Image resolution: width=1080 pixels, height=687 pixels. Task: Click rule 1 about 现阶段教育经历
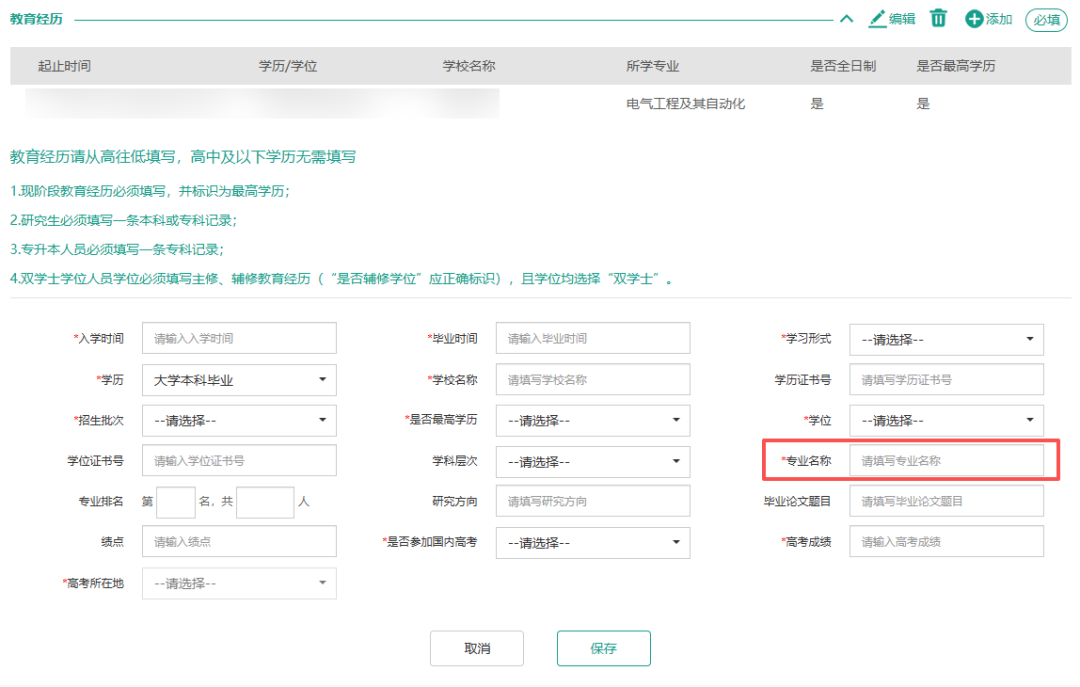click(x=149, y=191)
